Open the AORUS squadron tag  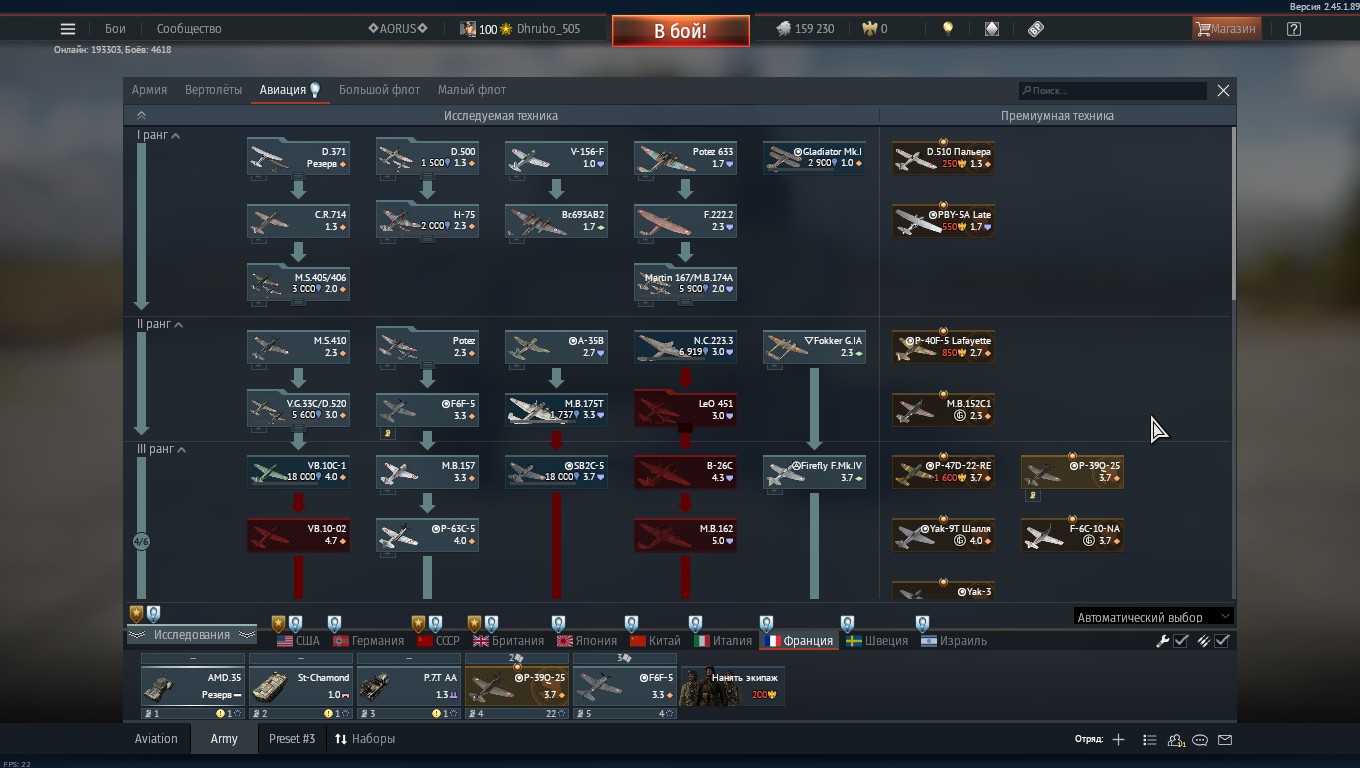pyautogui.click(x=398, y=29)
